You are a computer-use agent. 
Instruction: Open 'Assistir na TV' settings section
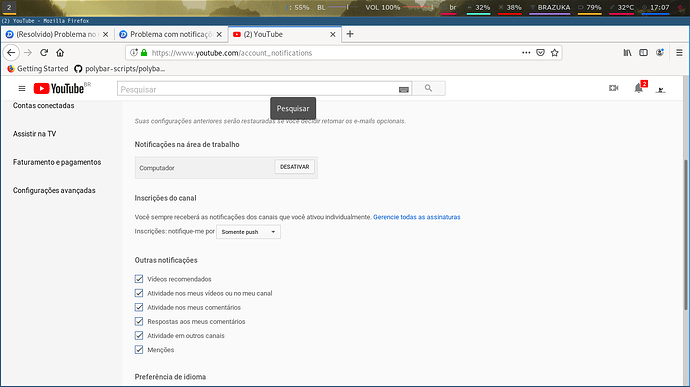[34, 134]
